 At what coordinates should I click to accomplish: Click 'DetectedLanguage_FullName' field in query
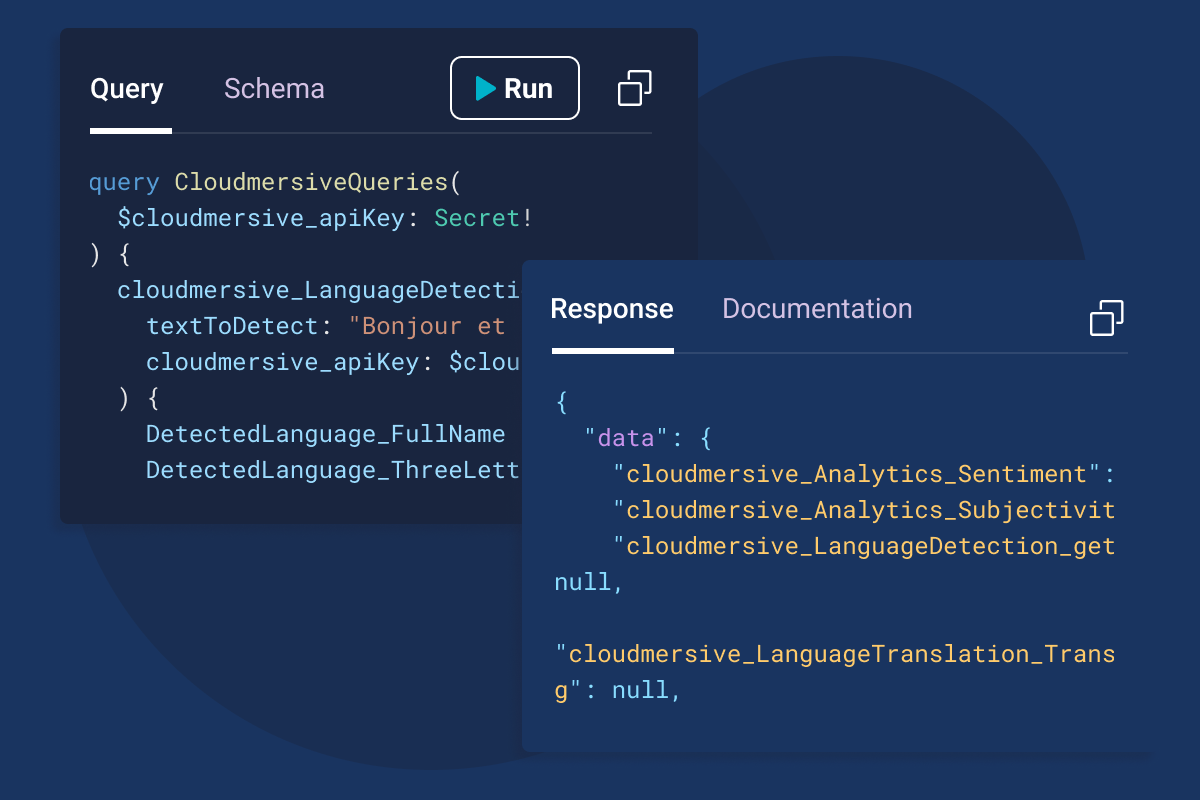point(326,434)
